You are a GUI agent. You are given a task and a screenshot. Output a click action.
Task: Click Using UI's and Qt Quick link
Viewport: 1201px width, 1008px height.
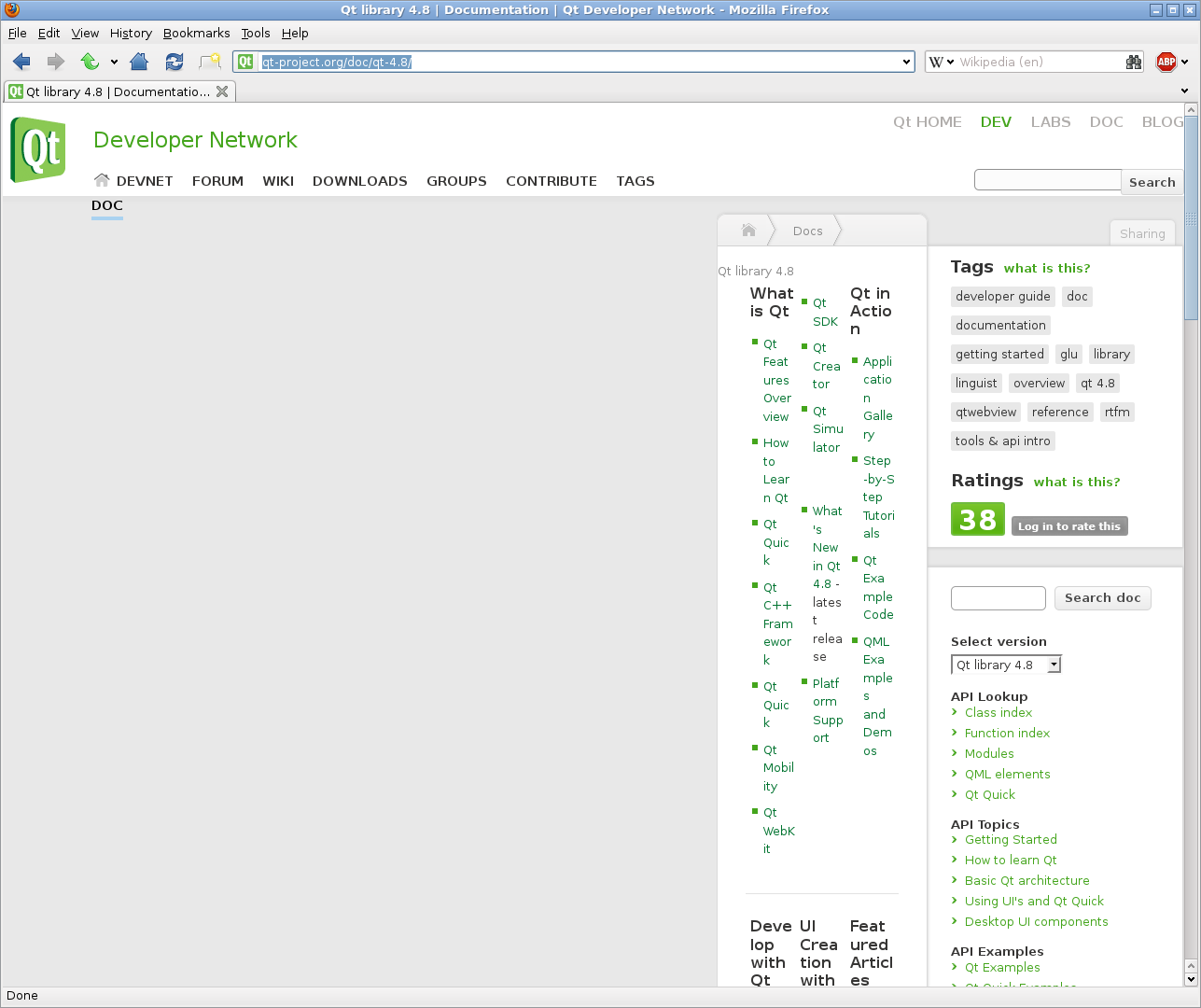1034,901
